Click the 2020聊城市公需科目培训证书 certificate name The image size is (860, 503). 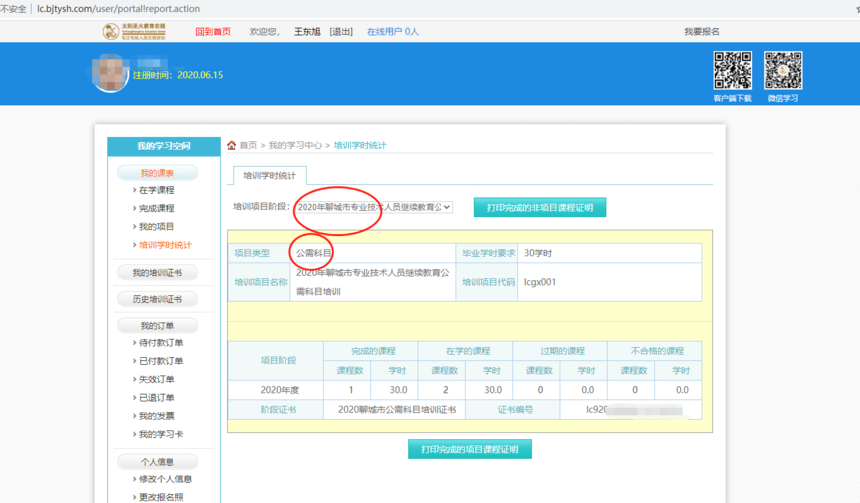coord(397,410)
